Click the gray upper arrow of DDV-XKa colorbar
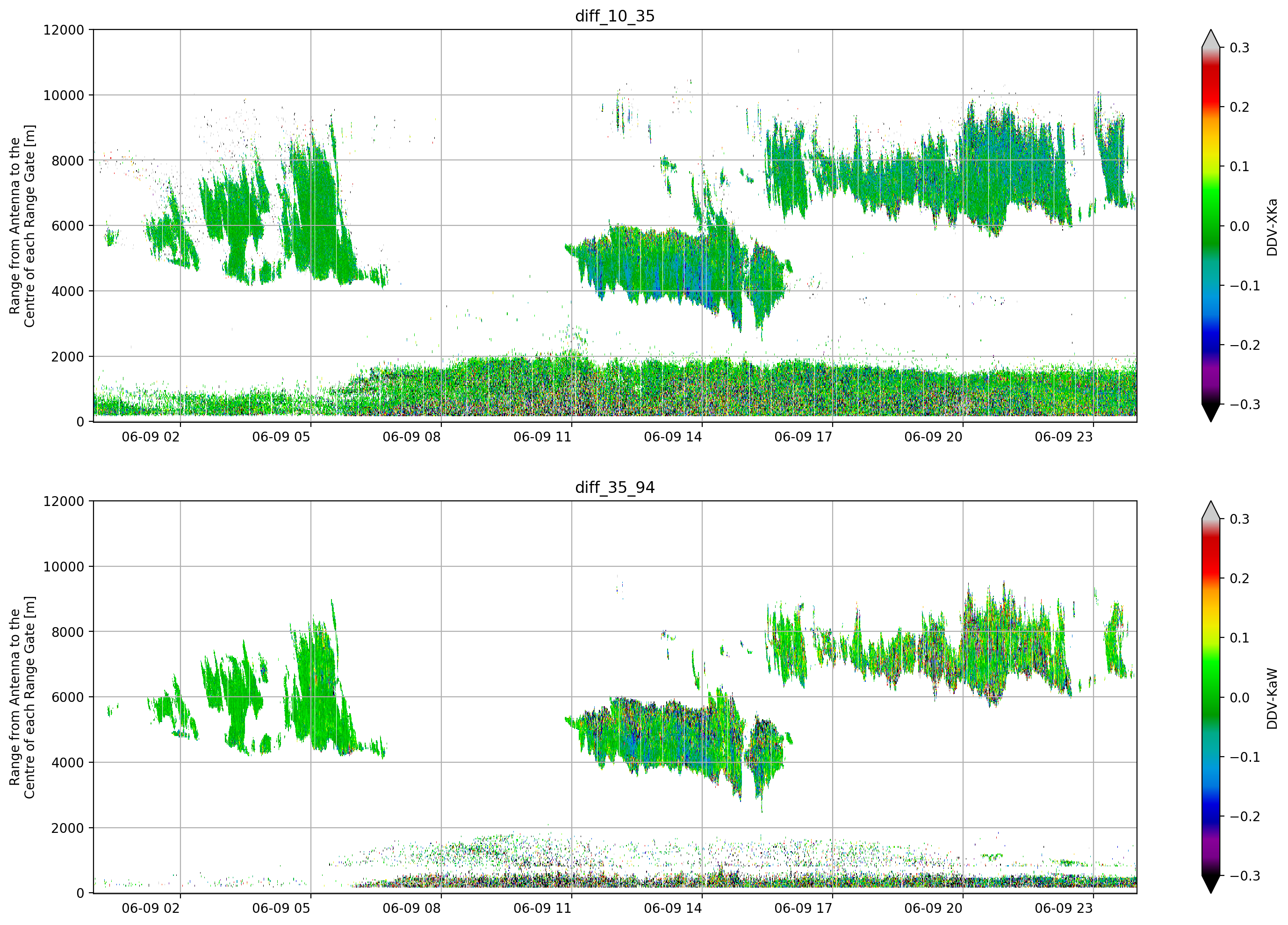This screenshot has height=925, width=1288. [1211, 39]
